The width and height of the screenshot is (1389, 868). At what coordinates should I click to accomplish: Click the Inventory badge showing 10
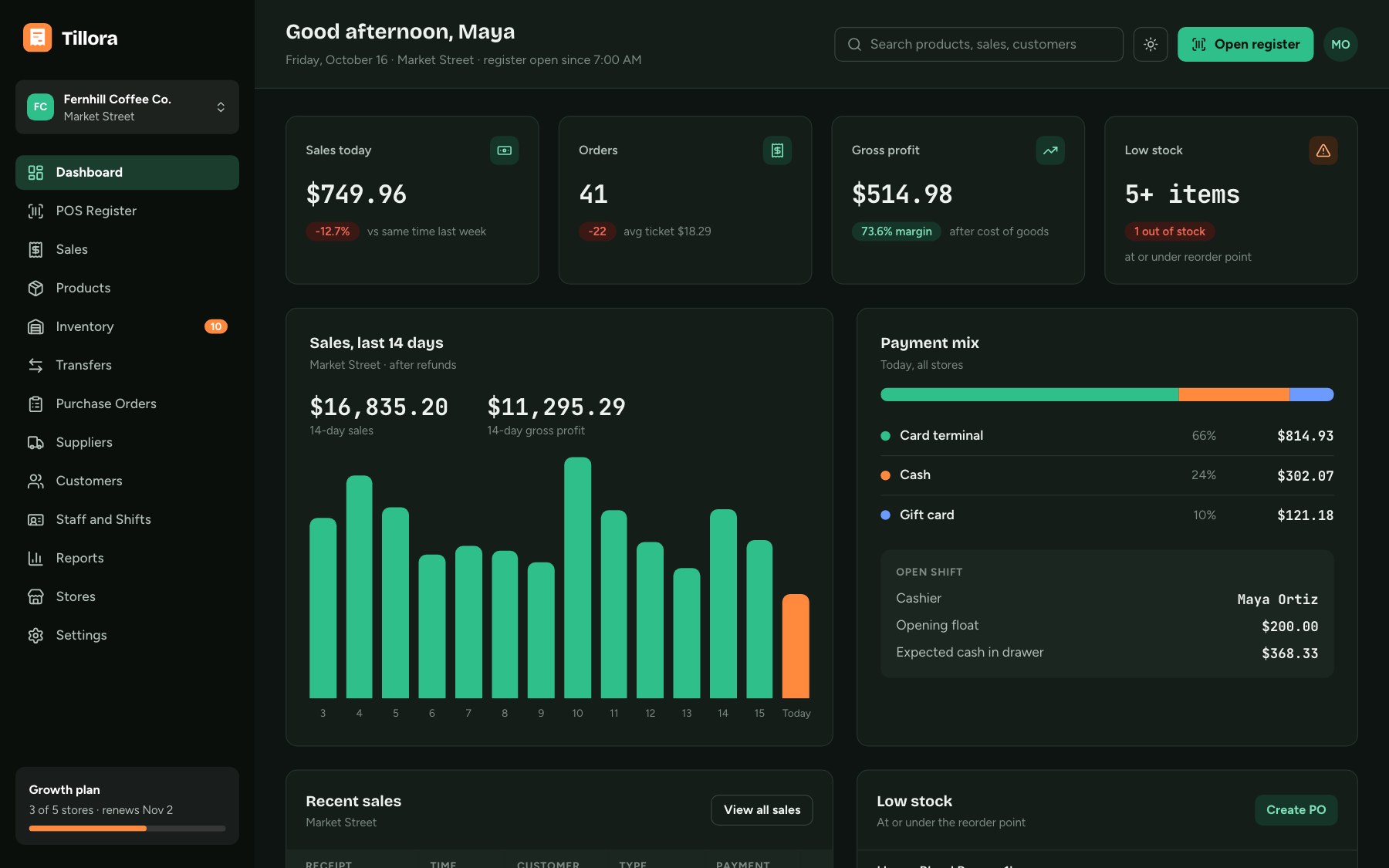coord(215,326)
